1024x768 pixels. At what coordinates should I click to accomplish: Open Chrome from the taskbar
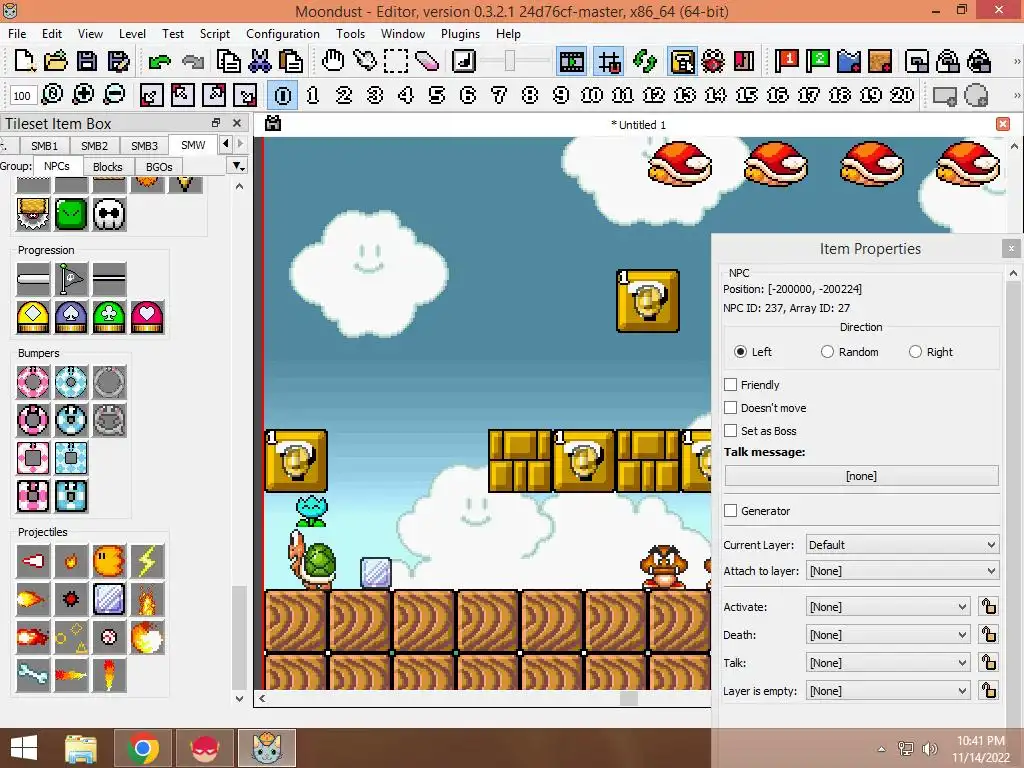(x=143, y=748)
